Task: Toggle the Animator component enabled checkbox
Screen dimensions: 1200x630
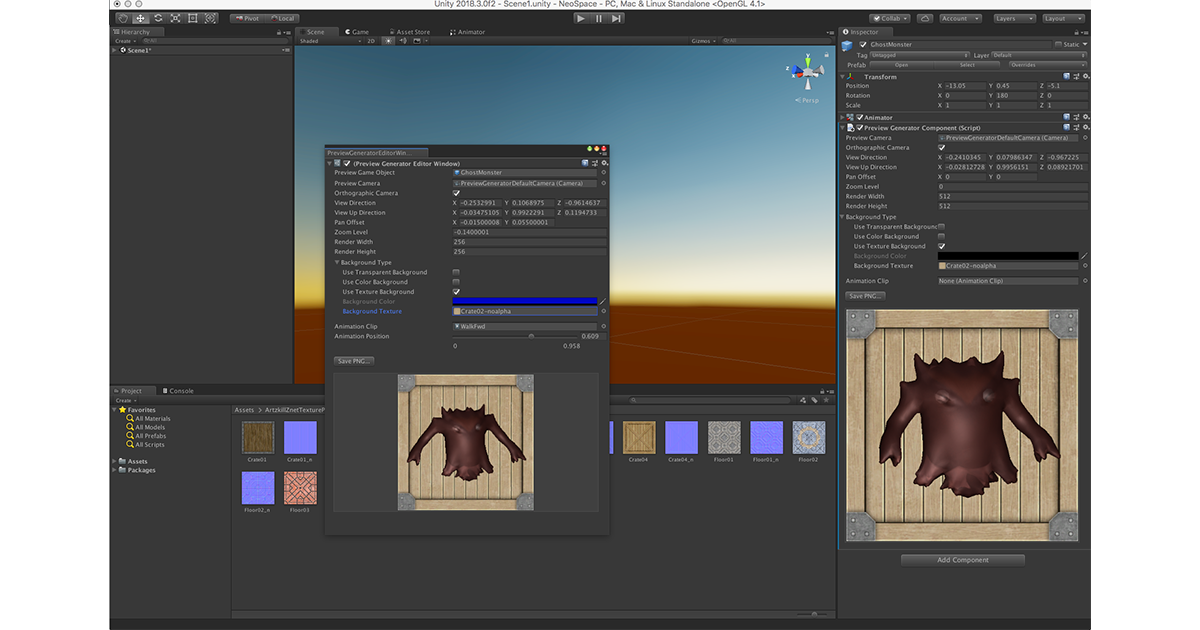Action: 861,117
